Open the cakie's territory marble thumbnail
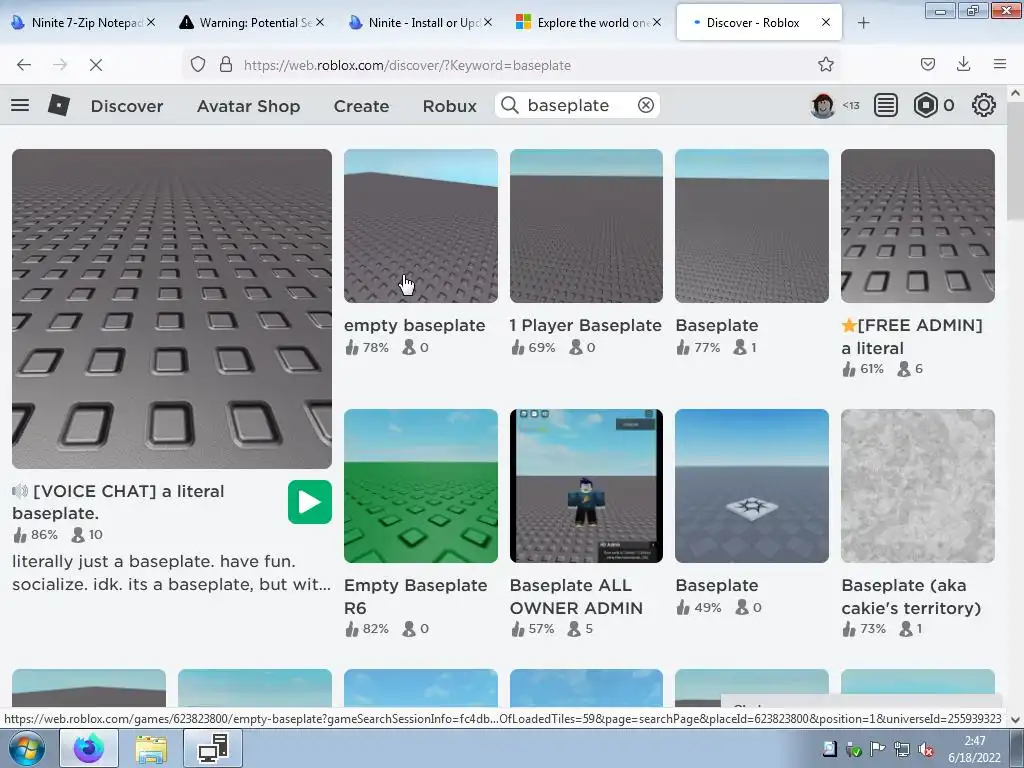 click(x=918, y=486)
